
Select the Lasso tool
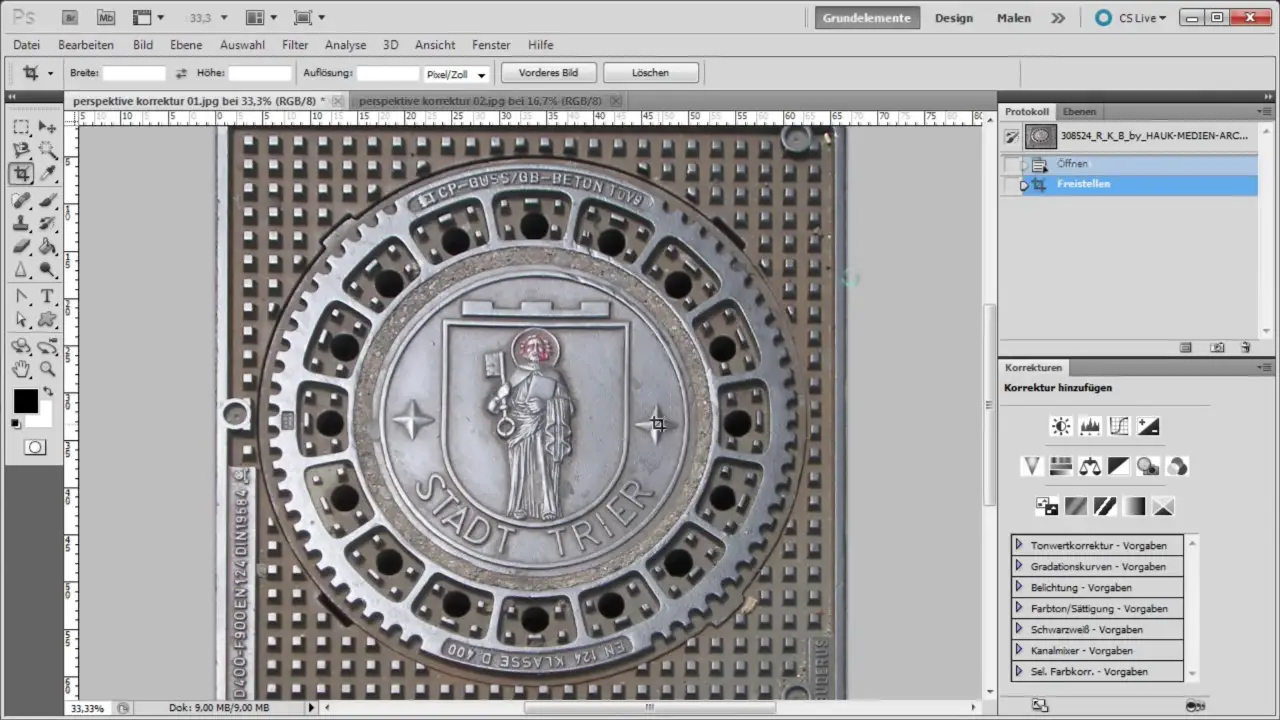tap(22, 150)
